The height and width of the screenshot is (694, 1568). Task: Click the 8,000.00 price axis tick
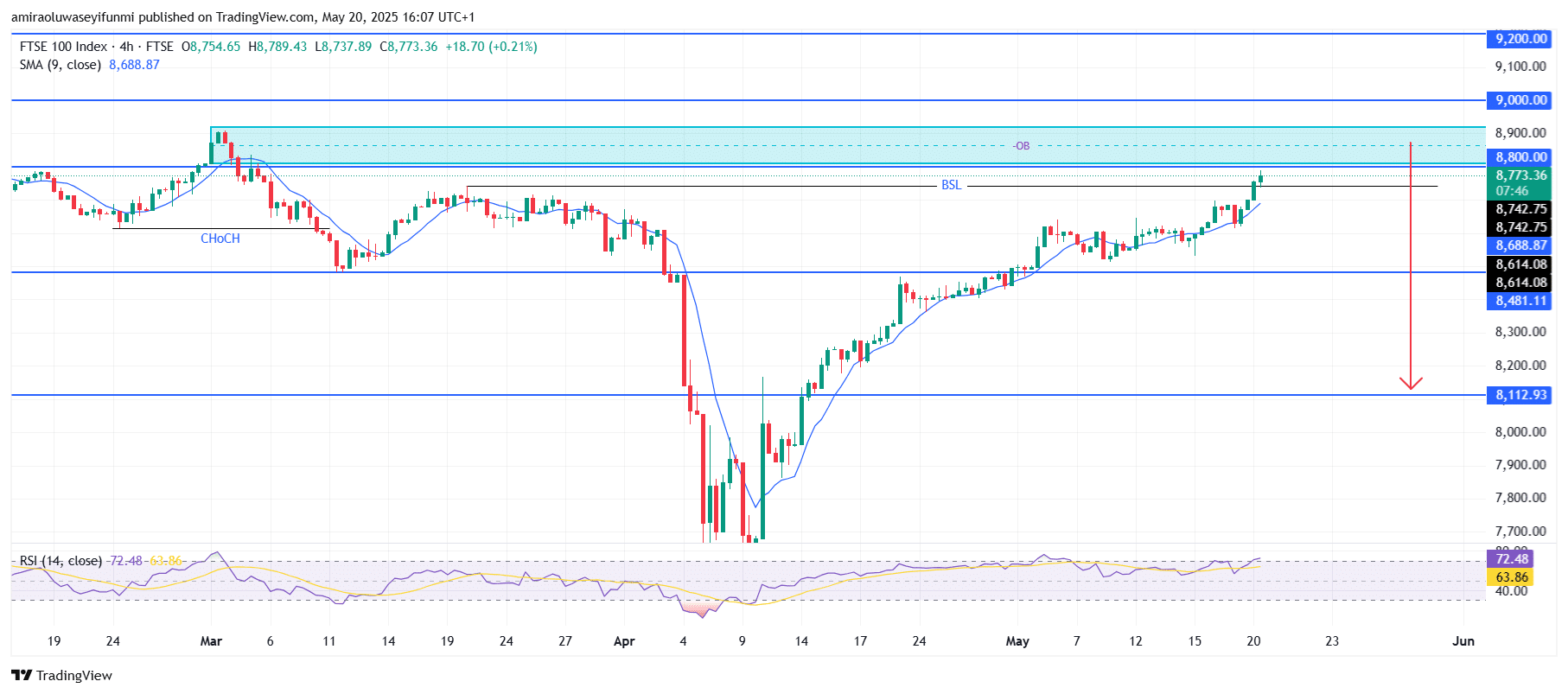(1520, 432)
